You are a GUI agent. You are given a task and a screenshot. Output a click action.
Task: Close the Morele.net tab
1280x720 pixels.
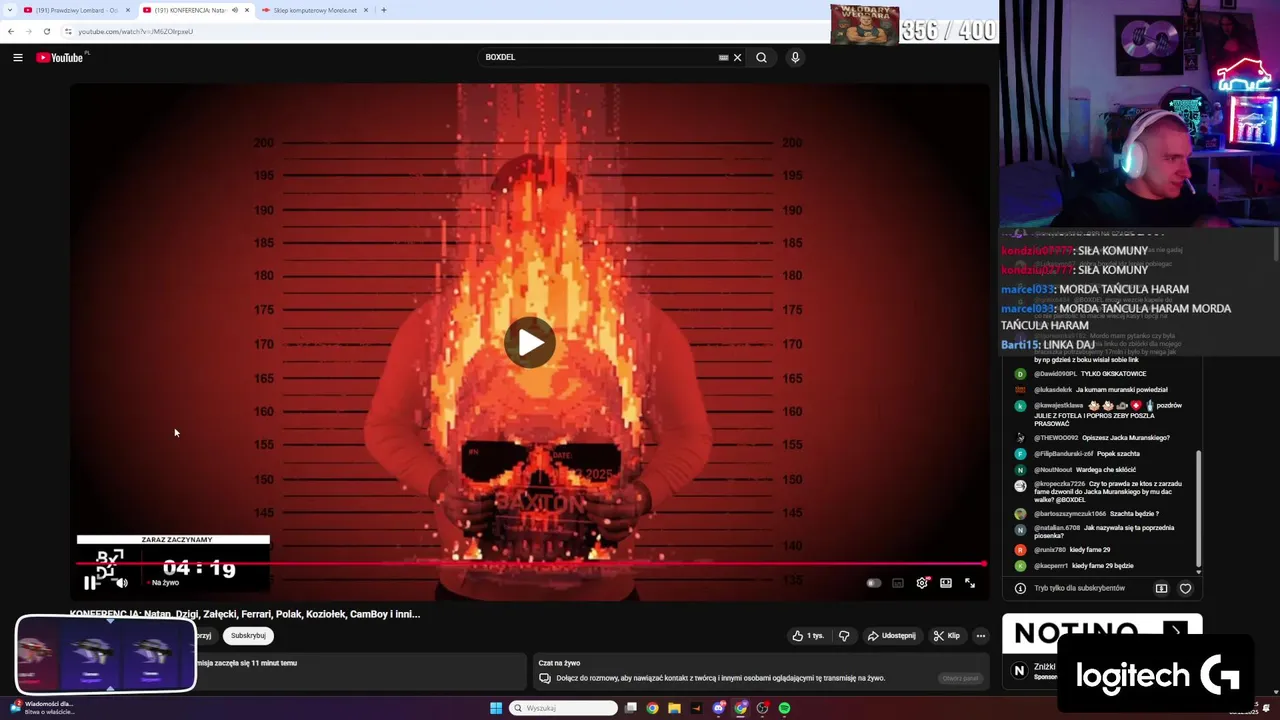pos(366,10)
